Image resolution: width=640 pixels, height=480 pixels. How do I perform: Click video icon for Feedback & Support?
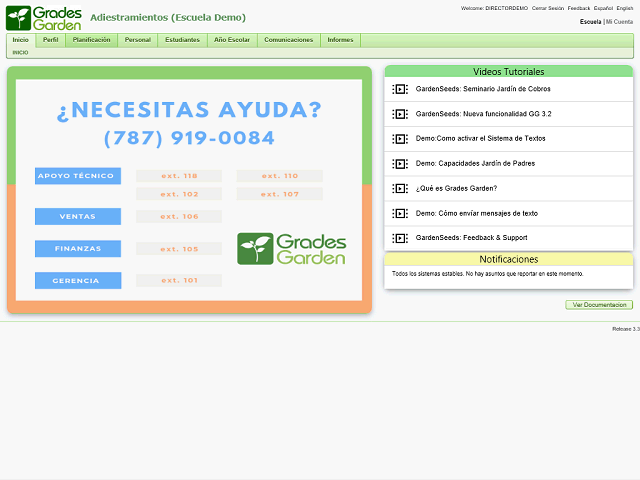click(400, 238)
